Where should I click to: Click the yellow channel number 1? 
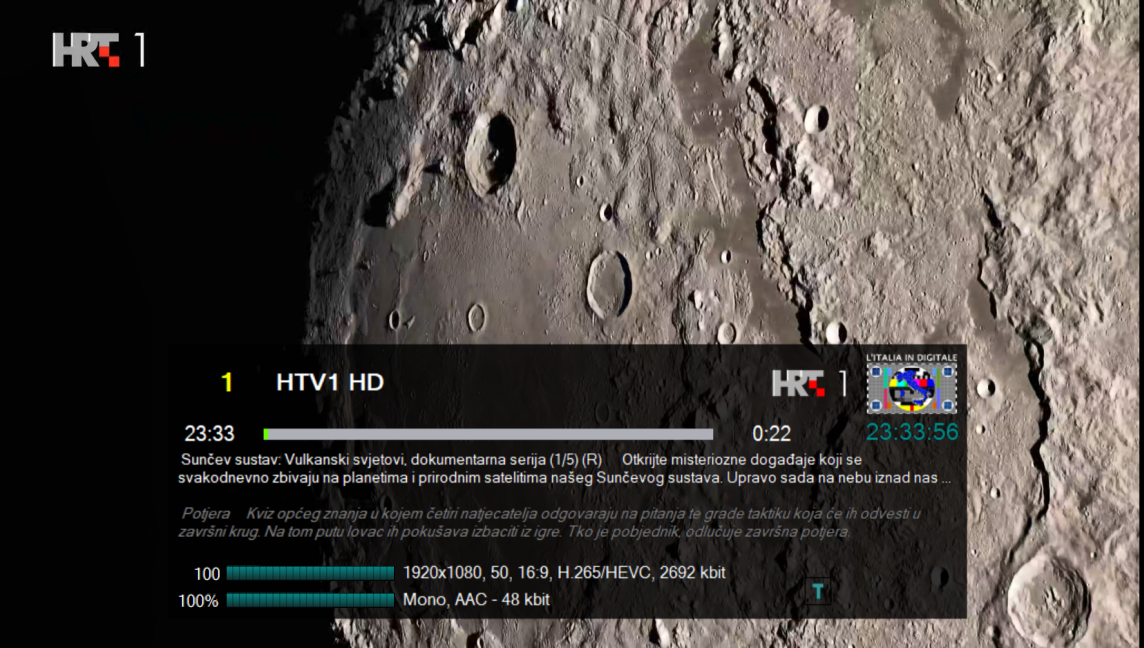point(227,382)
